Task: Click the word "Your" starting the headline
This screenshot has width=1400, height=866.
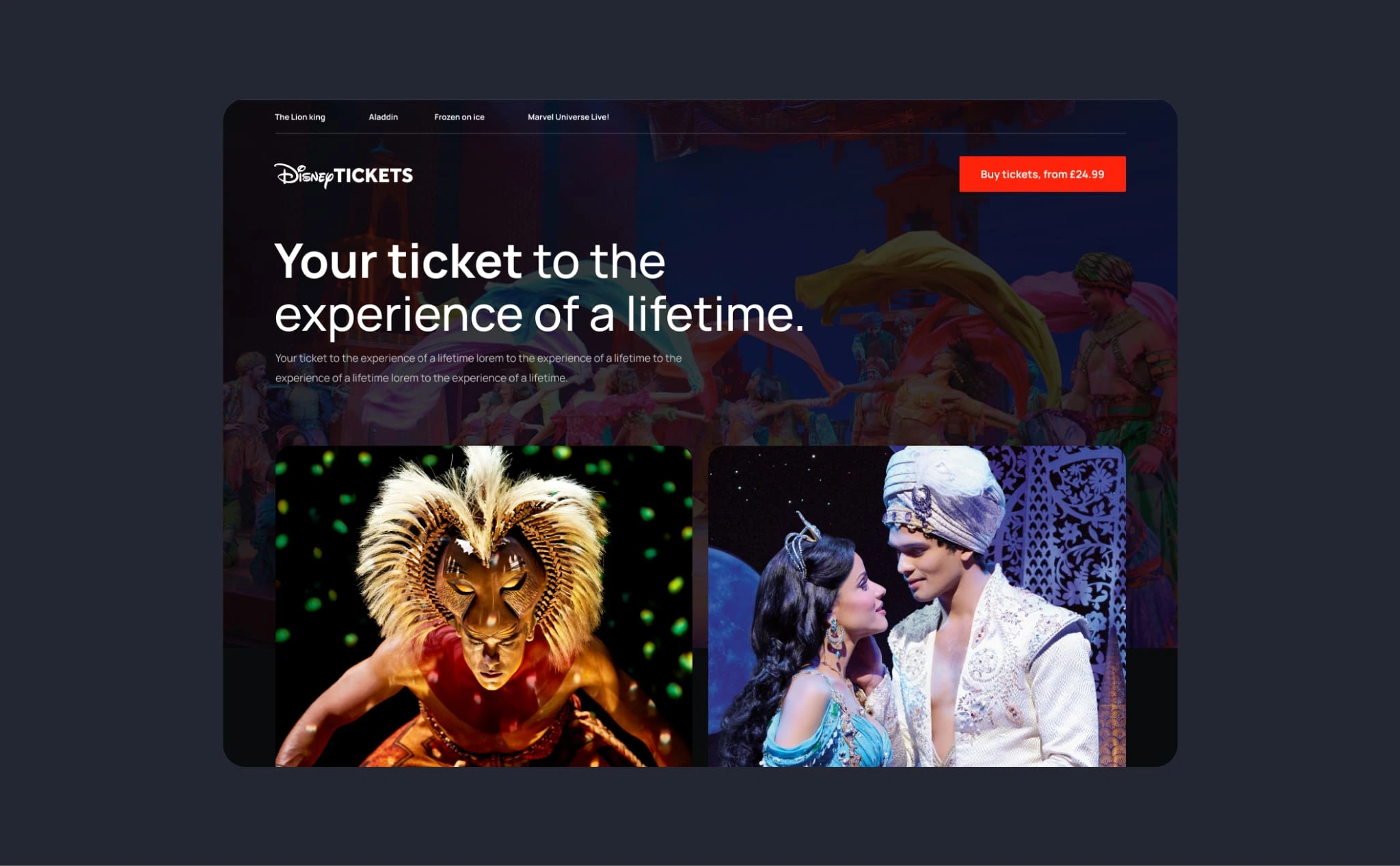Action: (x=325, y=261)
